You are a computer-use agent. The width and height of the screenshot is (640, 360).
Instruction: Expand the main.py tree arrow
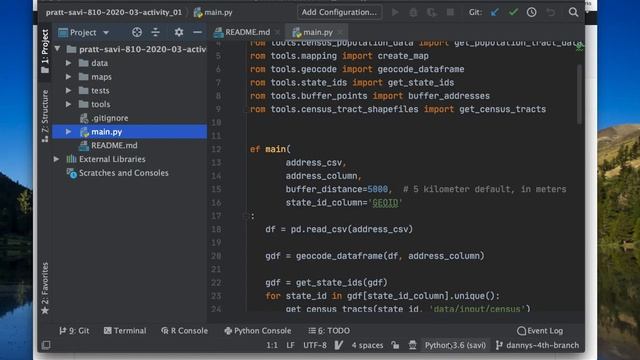(x=68, y=131)
